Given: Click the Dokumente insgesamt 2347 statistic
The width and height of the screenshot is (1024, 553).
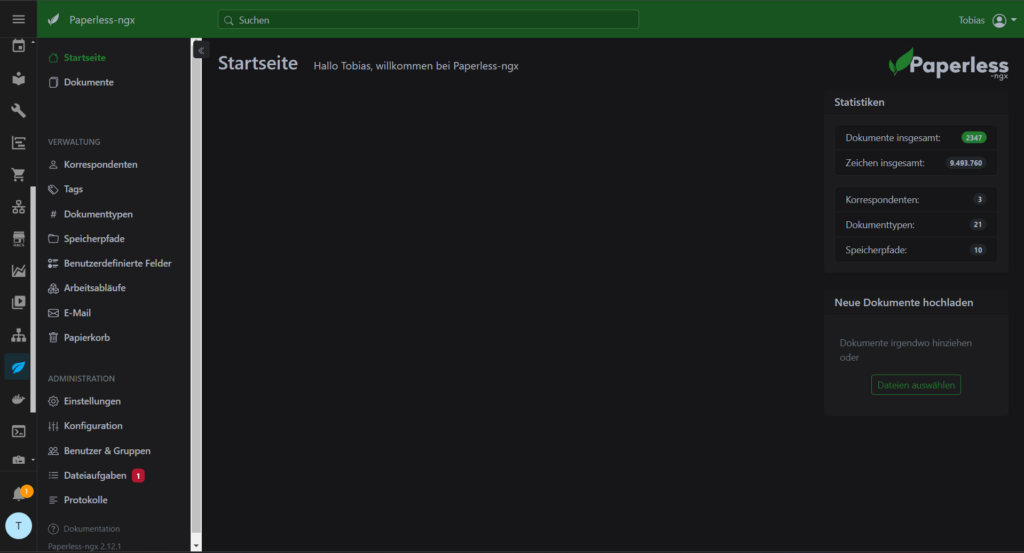Looking at the screenshot, I should pyautogui.click(x=916, y=138).
